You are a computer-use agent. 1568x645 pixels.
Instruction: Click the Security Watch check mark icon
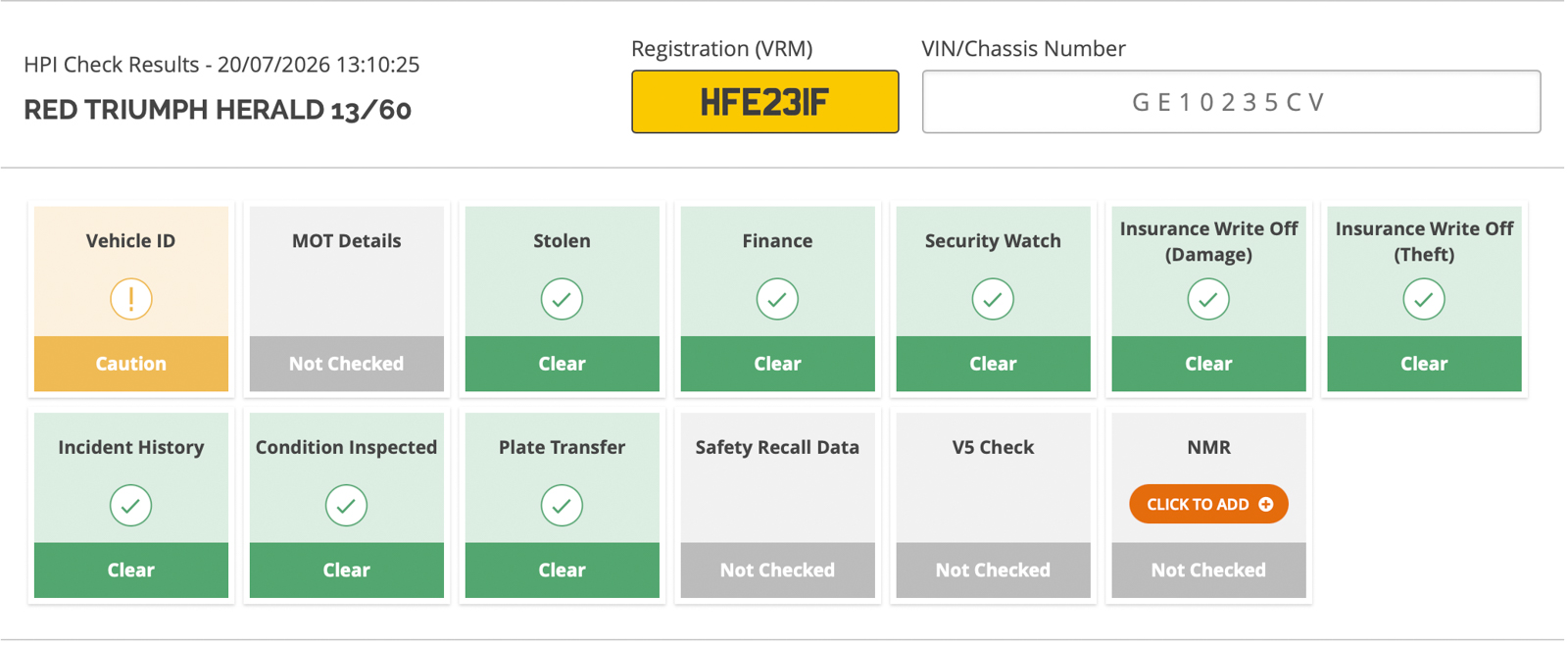pos(993,299)
